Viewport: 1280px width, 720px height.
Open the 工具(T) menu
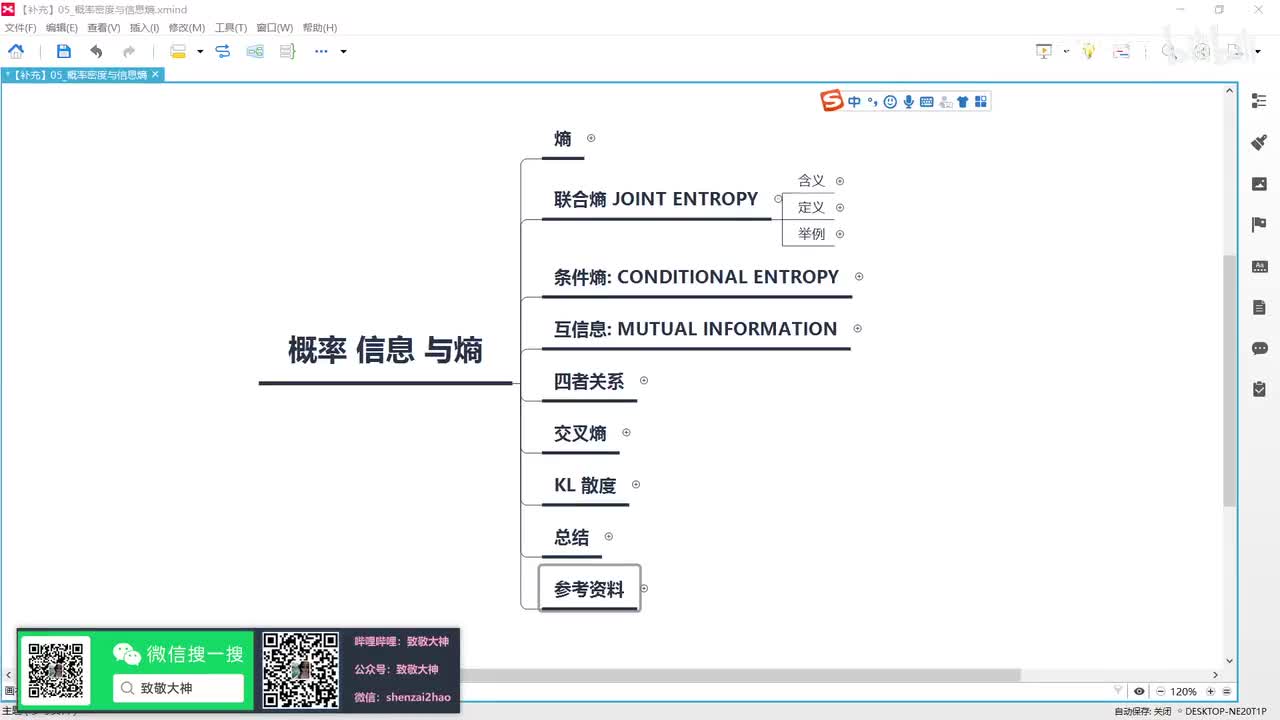pos(231,28)
